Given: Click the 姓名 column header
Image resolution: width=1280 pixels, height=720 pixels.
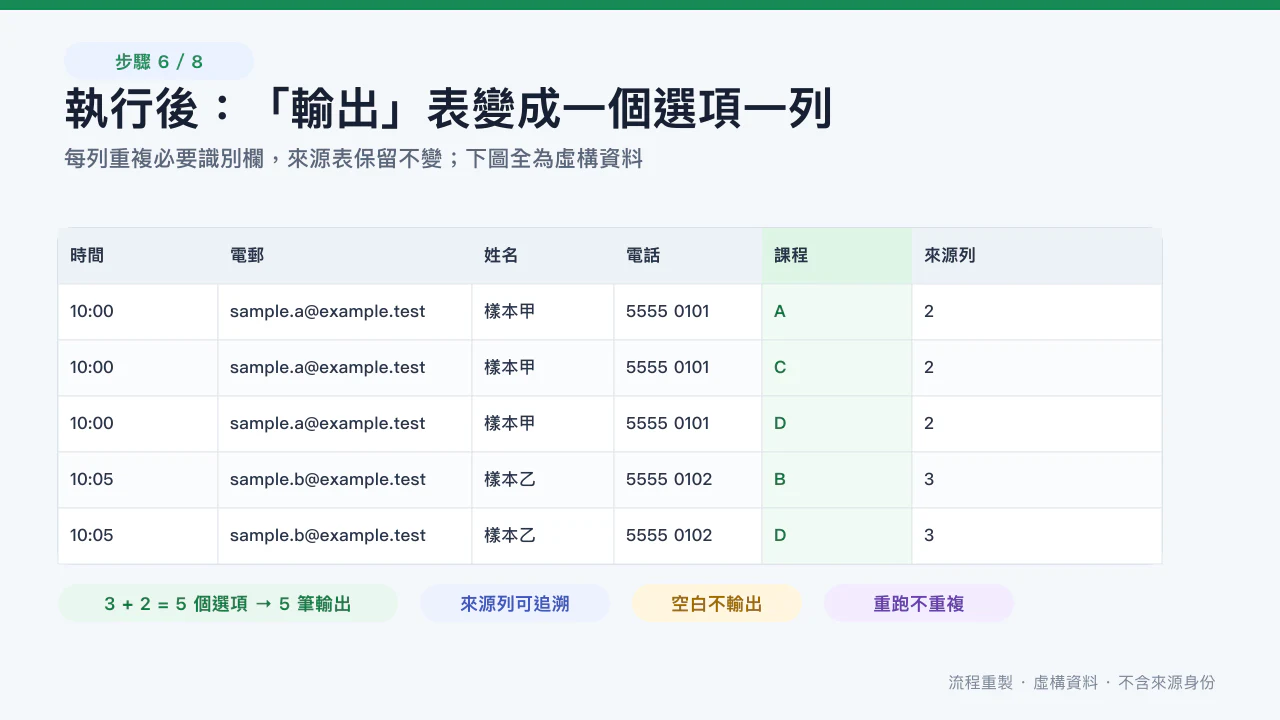Looking at the screenshot, I should (543, 256).
